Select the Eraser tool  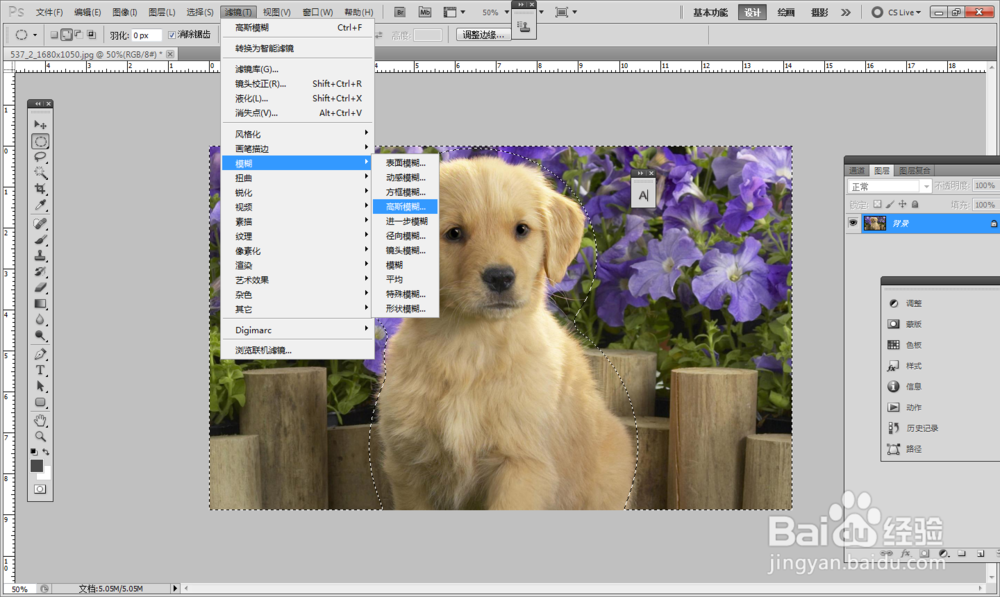[40, 288]
